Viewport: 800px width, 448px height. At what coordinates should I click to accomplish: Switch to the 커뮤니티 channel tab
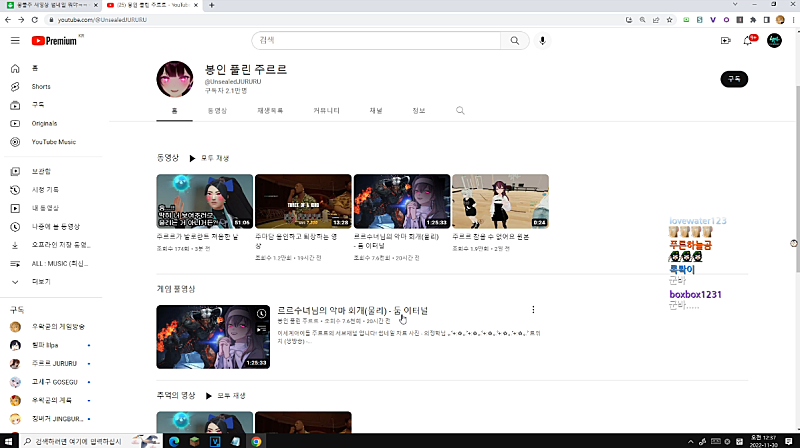[326, 110]
